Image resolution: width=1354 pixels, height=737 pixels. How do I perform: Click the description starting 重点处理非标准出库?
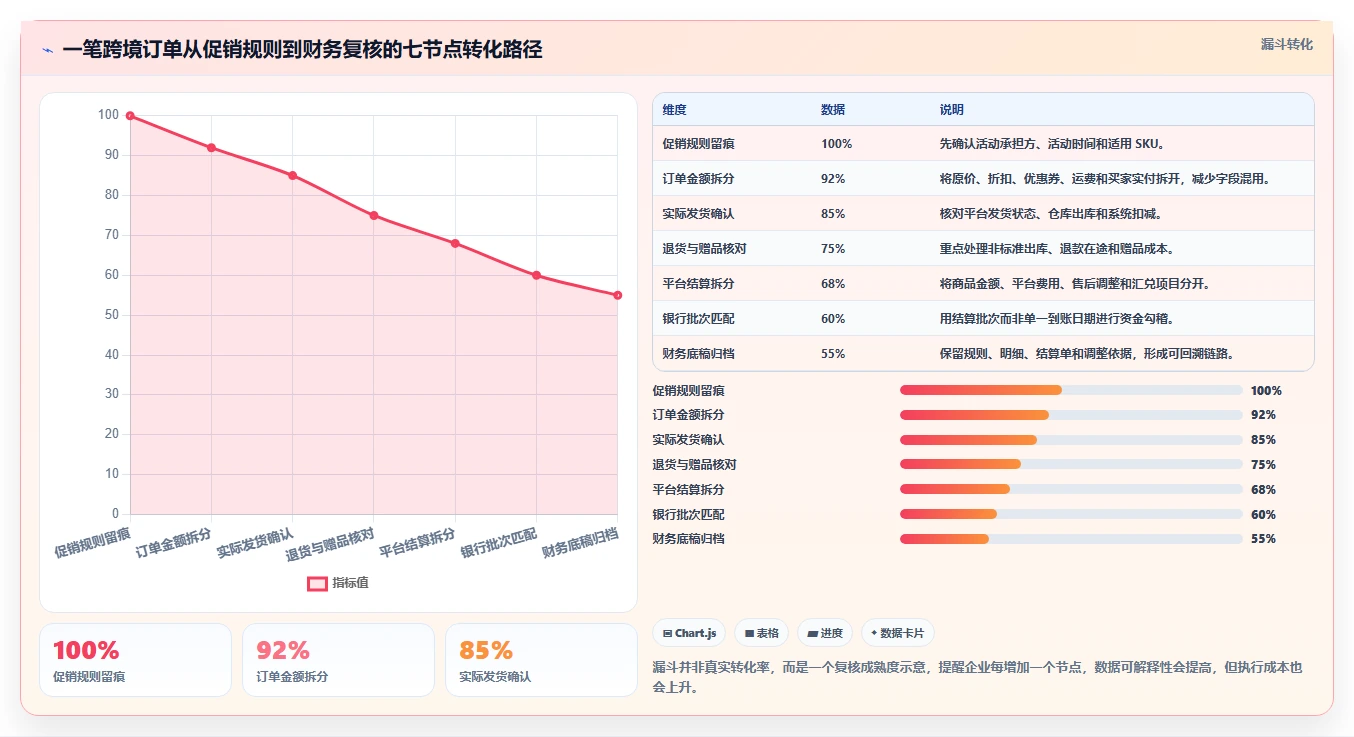(x=1057, y=249)
